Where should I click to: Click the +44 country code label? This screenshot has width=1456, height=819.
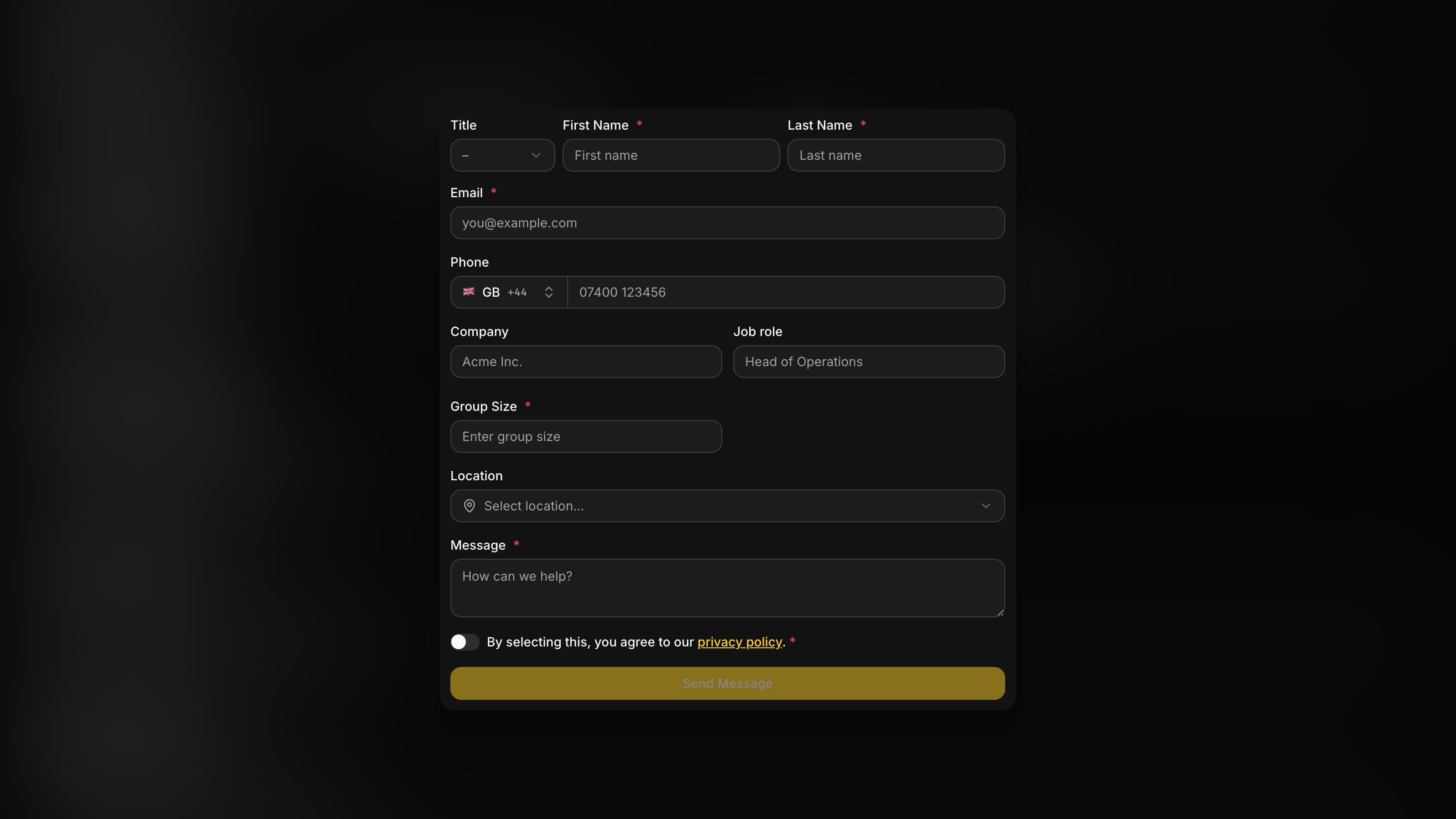517,293
